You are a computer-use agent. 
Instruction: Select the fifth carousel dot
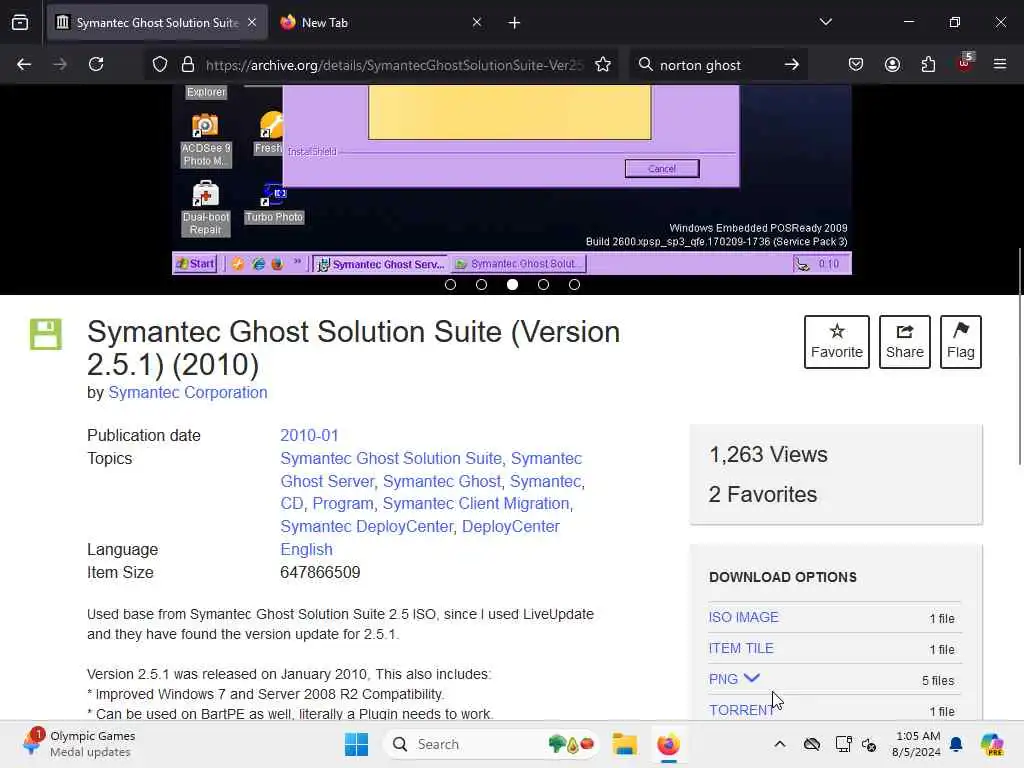tap(574, 285)
